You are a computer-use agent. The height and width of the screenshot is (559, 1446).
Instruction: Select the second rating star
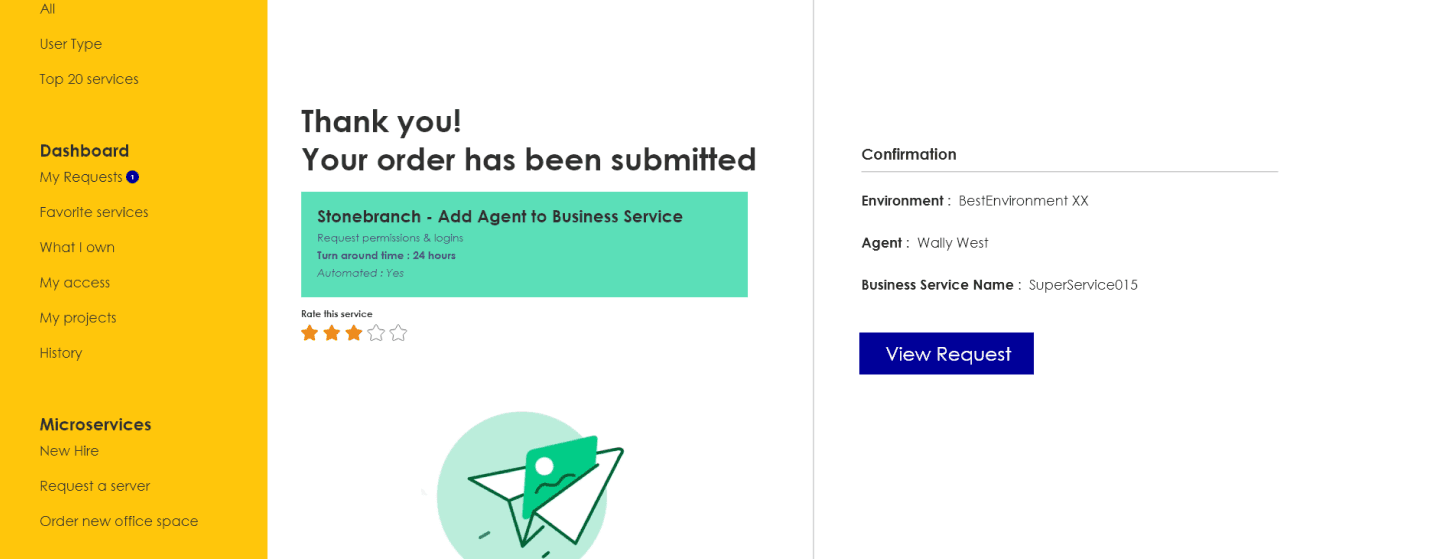[x=332, y=332]
